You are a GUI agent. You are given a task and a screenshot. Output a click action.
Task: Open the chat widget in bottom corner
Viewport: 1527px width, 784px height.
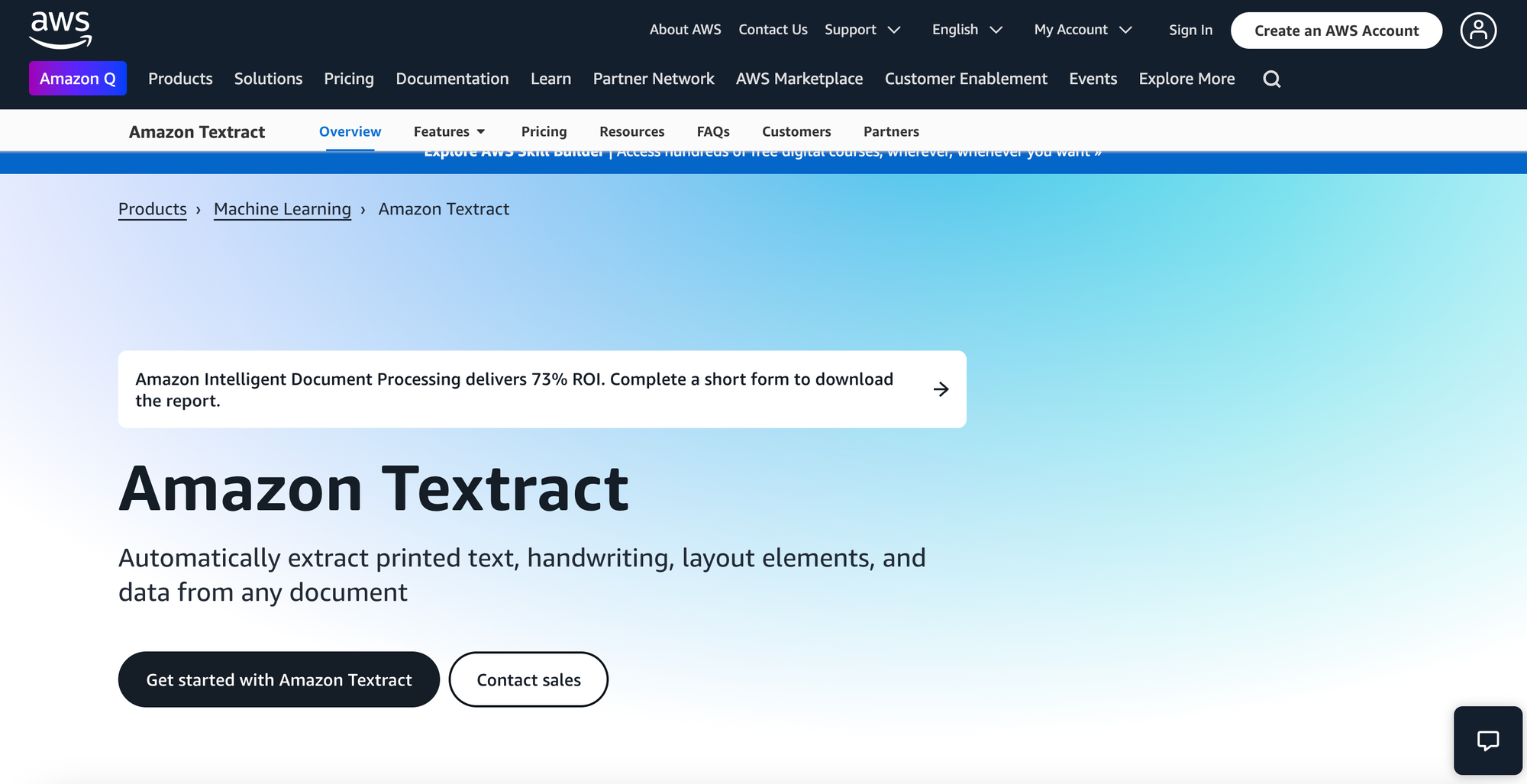(x=1487, y=740)
